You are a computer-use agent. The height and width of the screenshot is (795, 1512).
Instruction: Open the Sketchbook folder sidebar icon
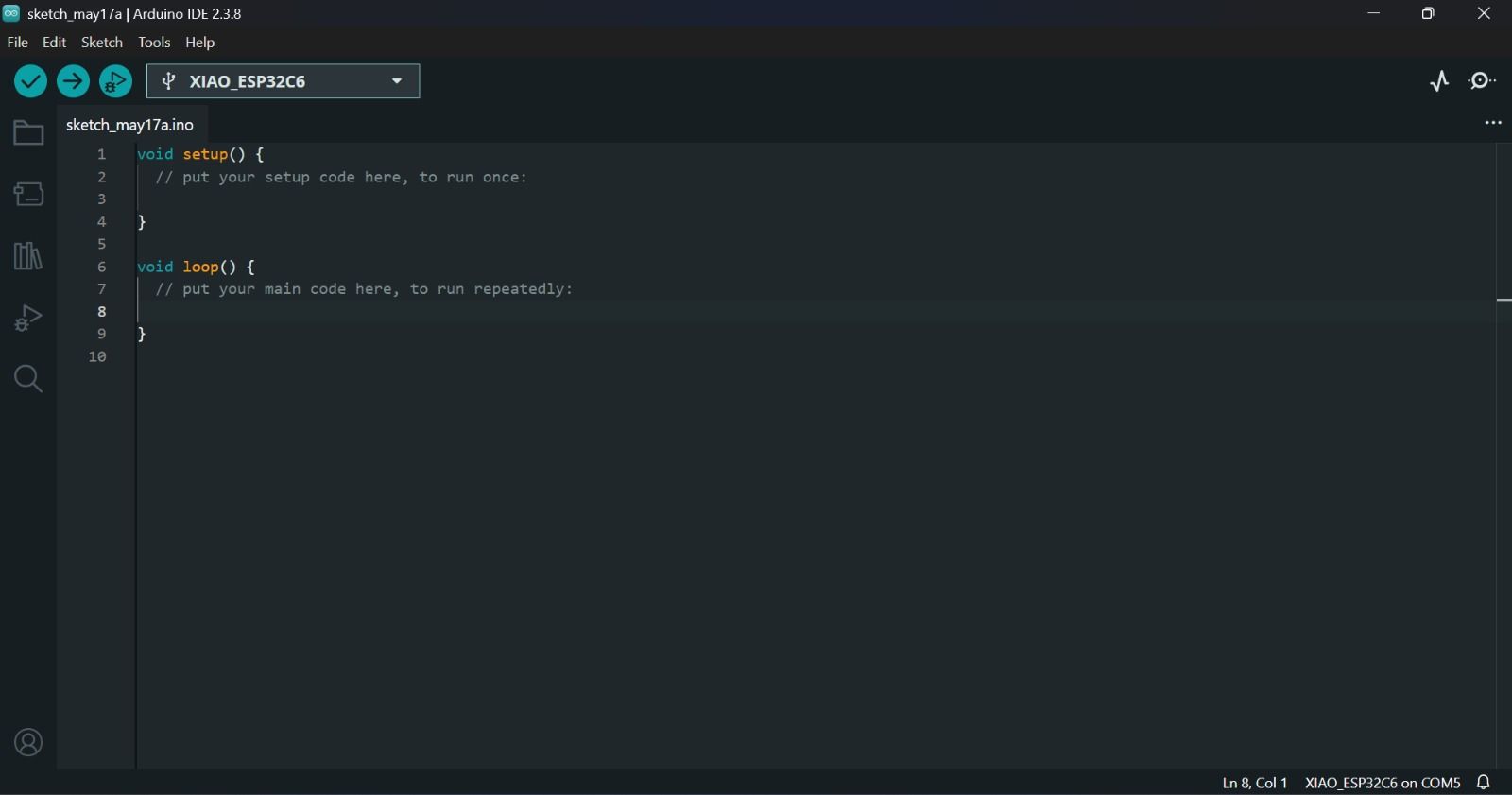(x=28, y=133)
